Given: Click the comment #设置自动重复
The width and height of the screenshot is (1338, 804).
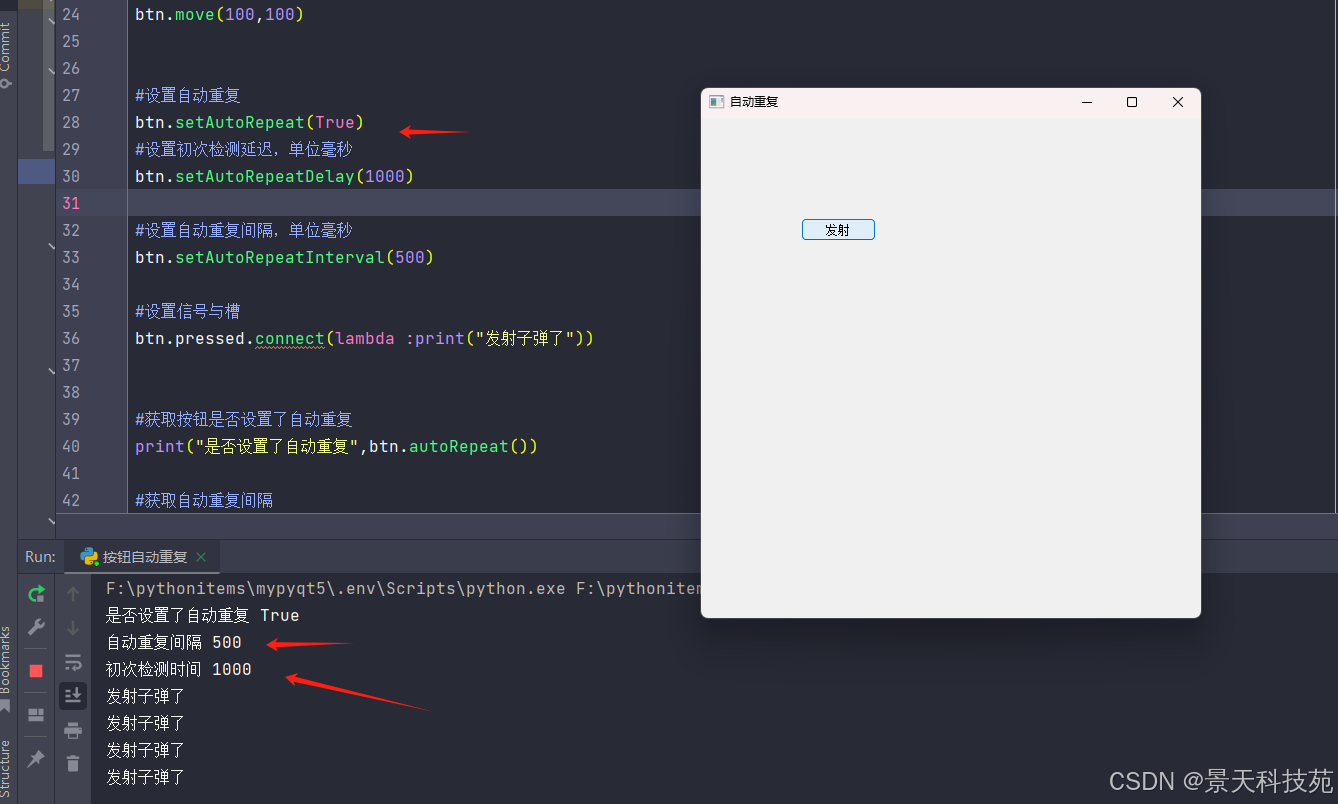Looking at the screenshot, I should [188, 95].
